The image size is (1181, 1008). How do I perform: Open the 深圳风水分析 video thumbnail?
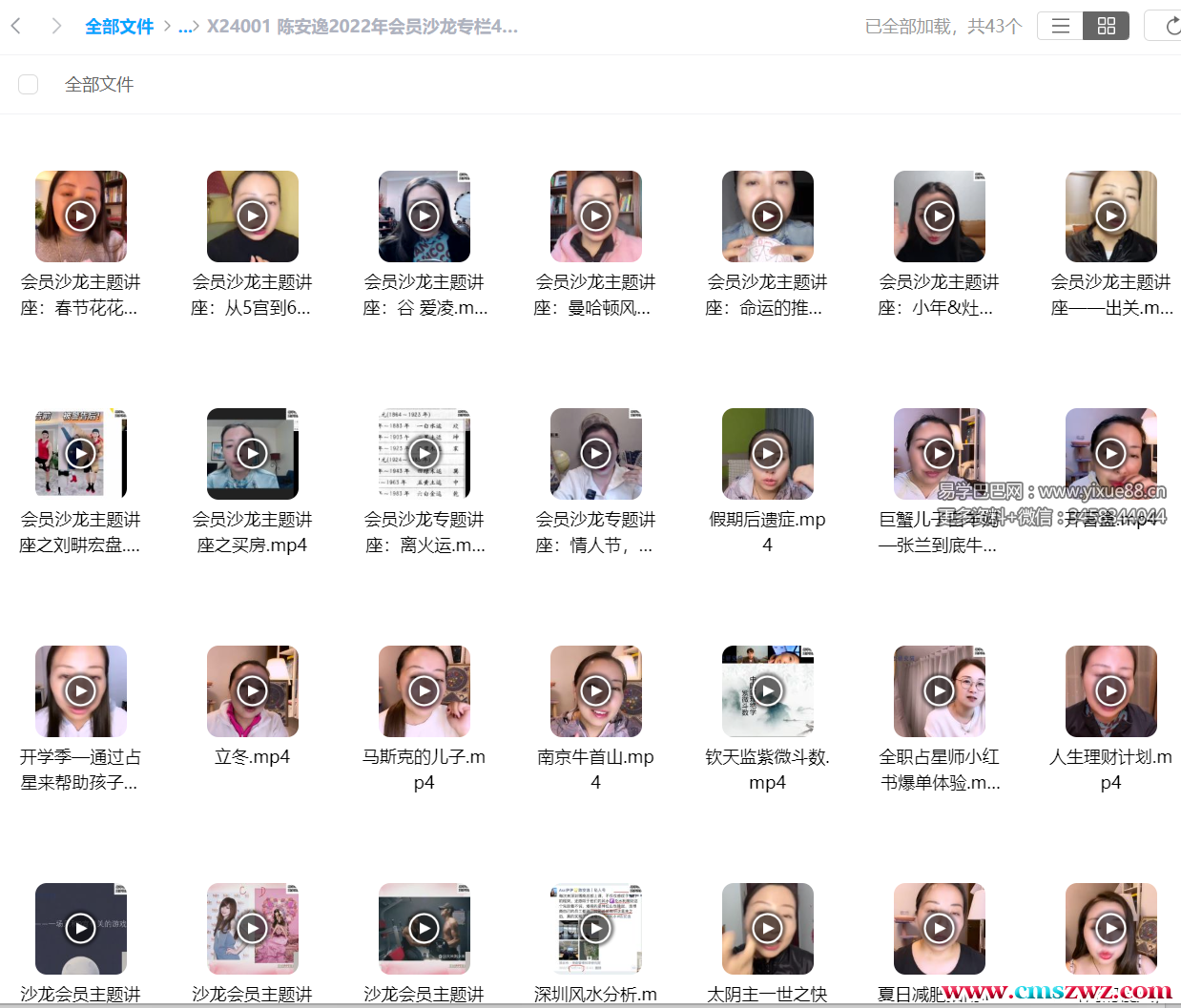595,928
